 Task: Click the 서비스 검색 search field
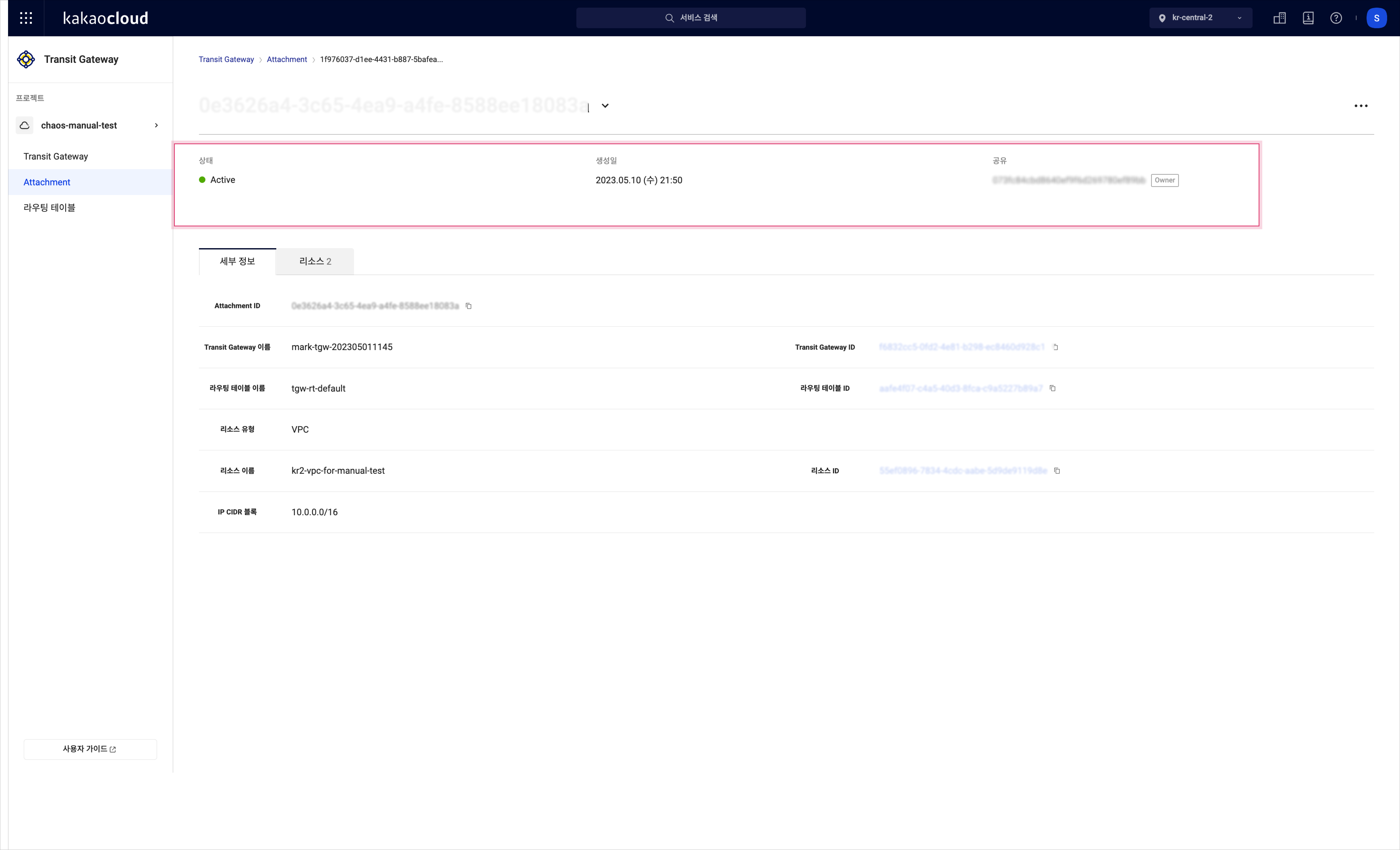pyautogui.click(x=691, y=18)
